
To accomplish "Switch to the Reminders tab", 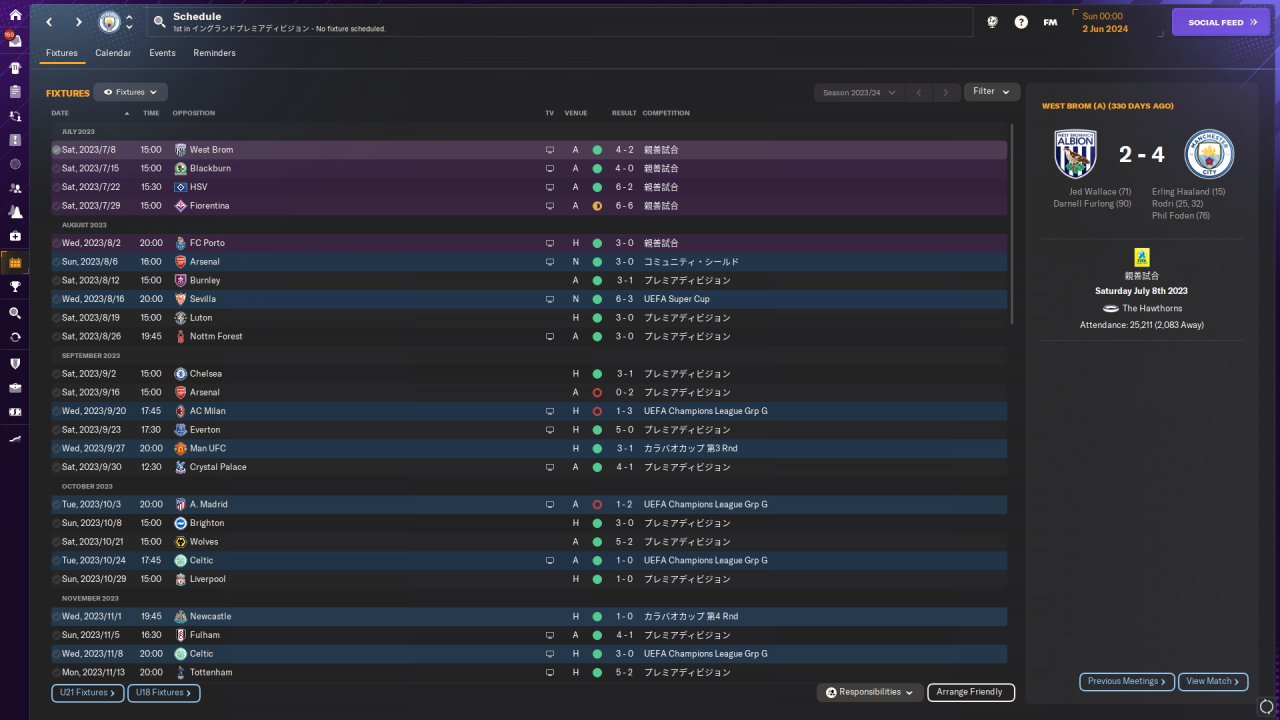I will [214, 53].
